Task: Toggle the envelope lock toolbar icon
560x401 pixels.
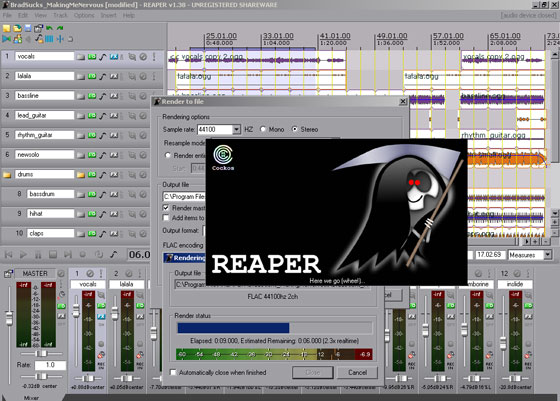Action: point(39,39)
